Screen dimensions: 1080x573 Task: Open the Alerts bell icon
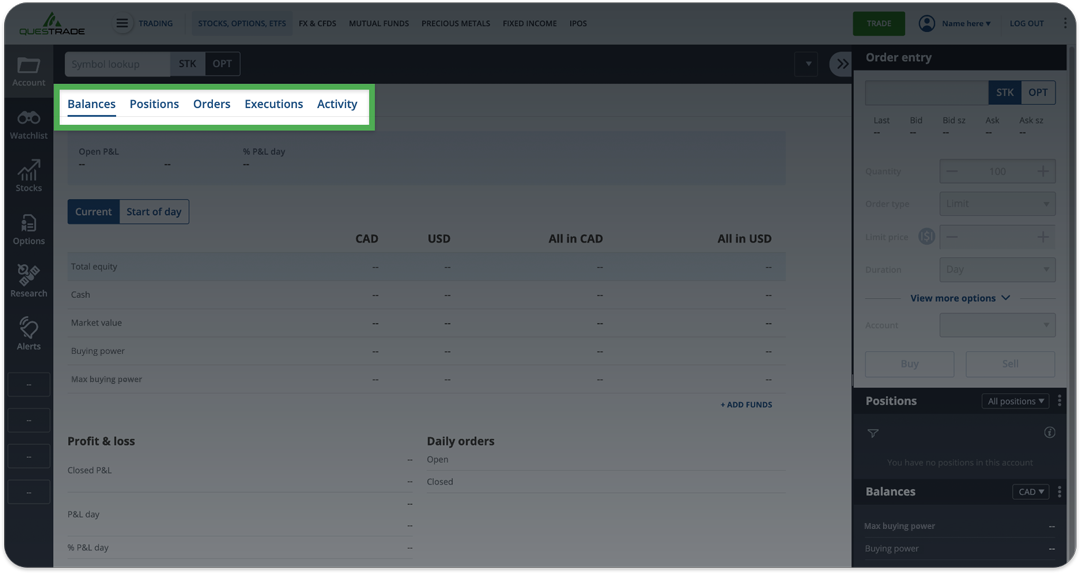pyautogui.click(x=28, y=334)
